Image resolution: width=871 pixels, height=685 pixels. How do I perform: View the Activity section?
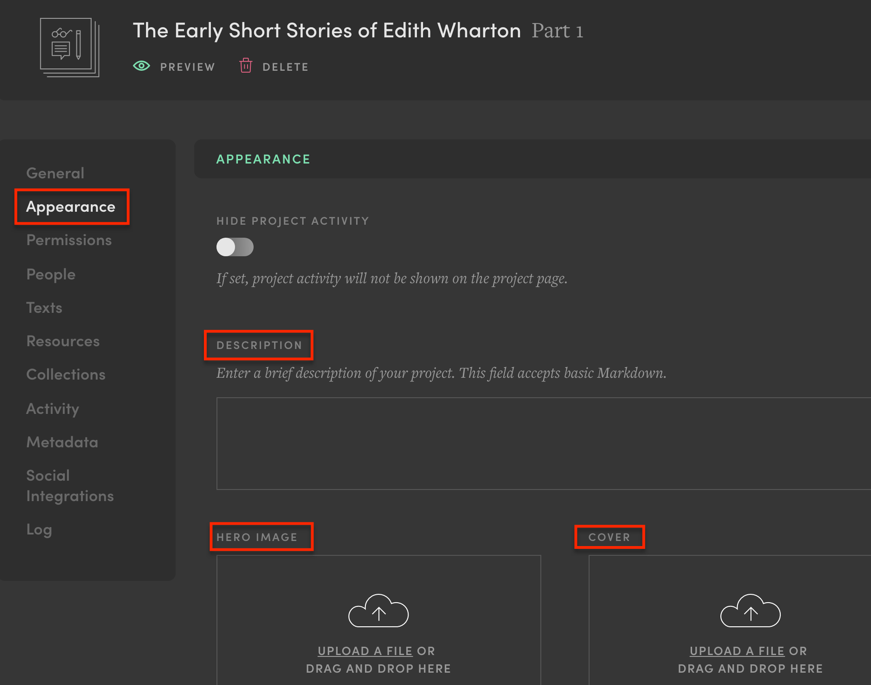click(53, 408)
